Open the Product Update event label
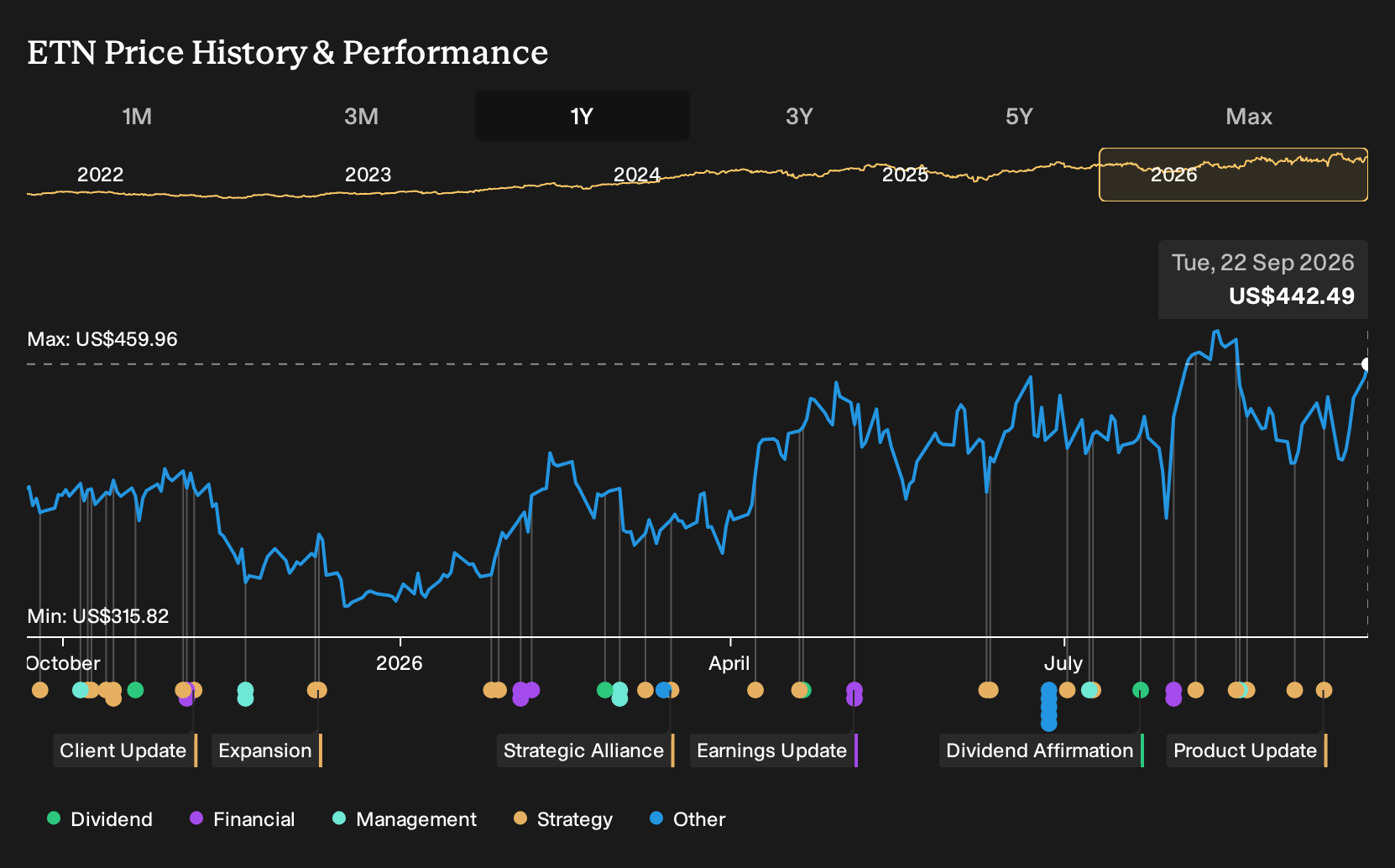Viewport: 1395px width, 868px height. pos(1247,750)
